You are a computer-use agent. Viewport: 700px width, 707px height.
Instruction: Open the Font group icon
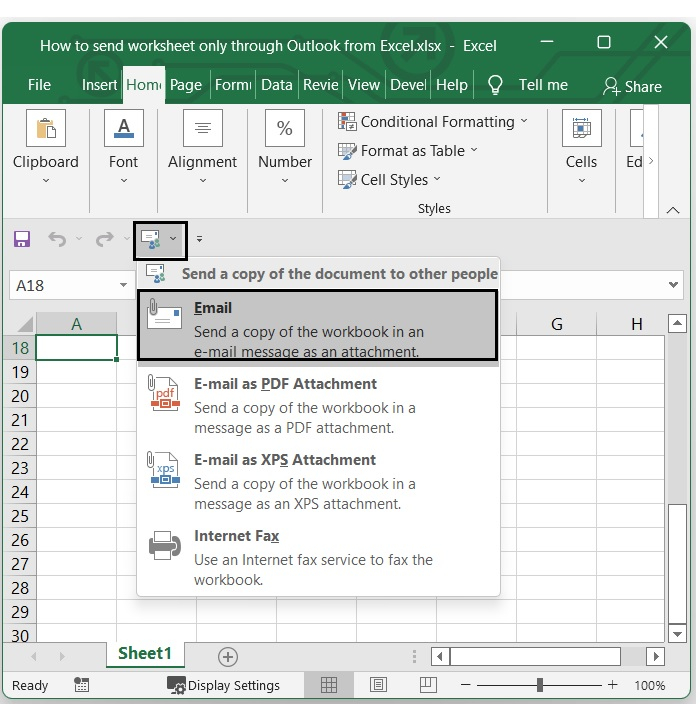tap(124, 128)
